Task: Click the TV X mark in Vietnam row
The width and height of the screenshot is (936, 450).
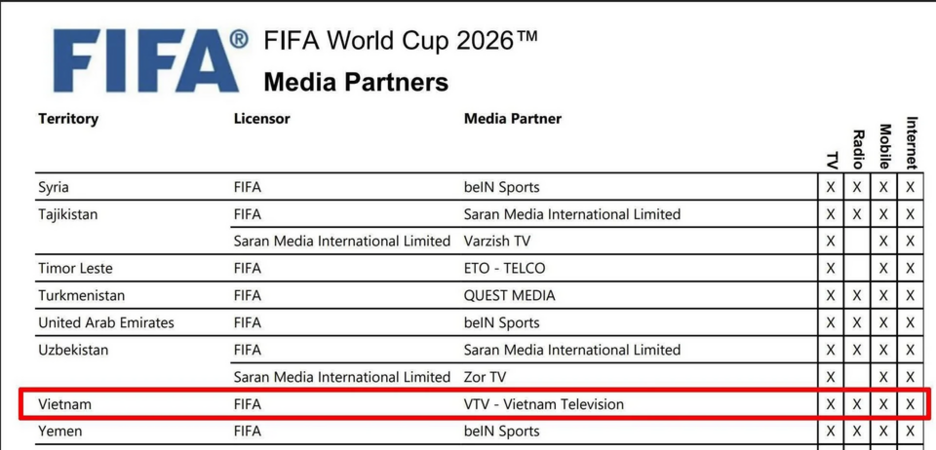Action: (830, 405)
